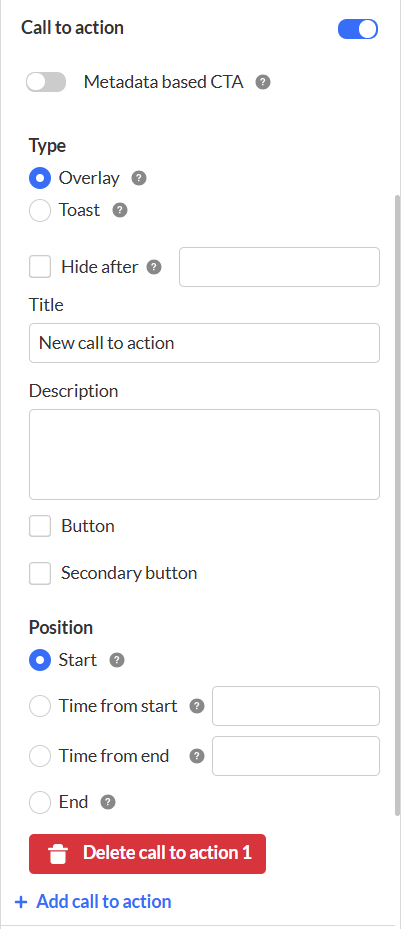Select the Toast type radio button
Viewport: 401px width, 929px height.
40,210
